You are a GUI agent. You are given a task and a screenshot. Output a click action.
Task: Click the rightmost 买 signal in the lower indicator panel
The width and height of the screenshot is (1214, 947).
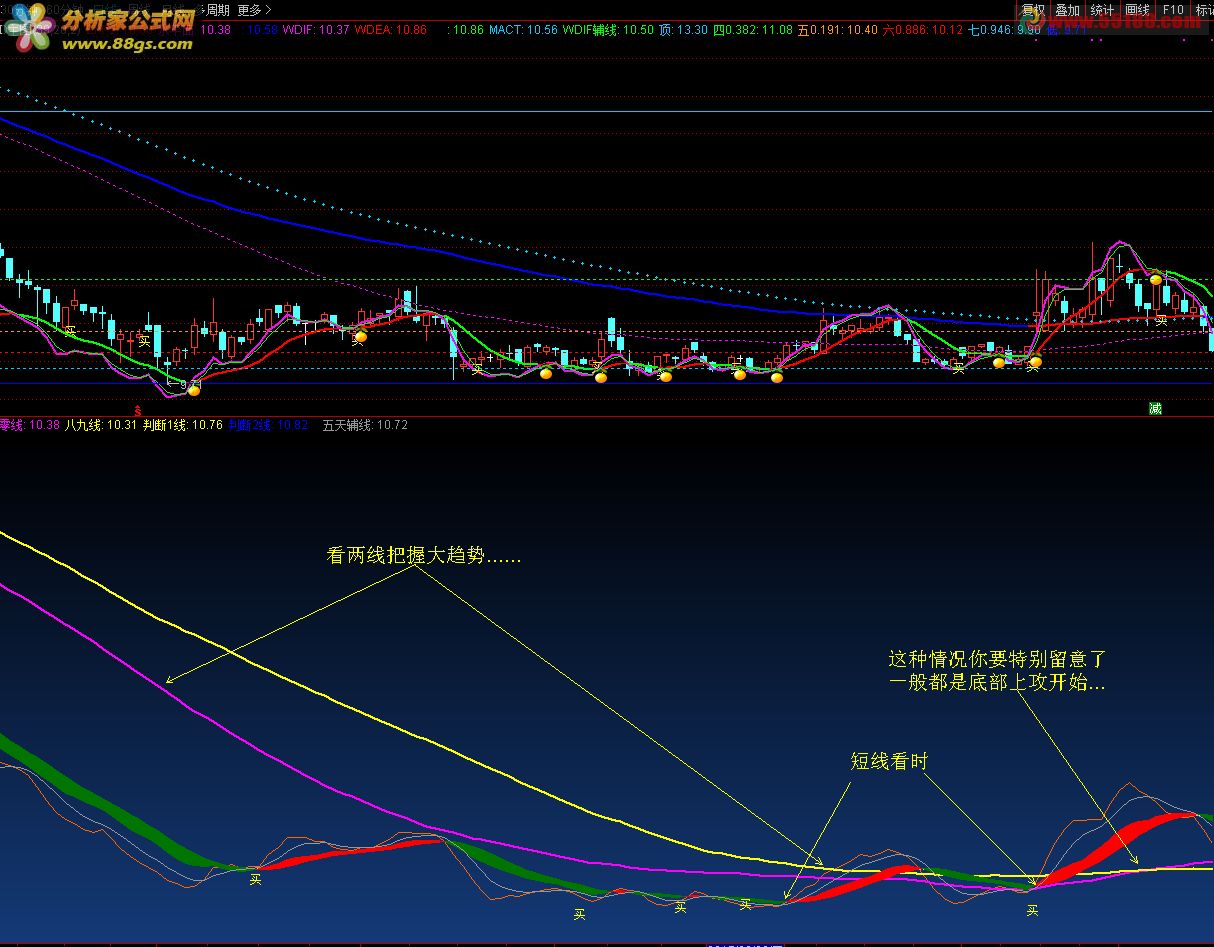[1032, 911]
